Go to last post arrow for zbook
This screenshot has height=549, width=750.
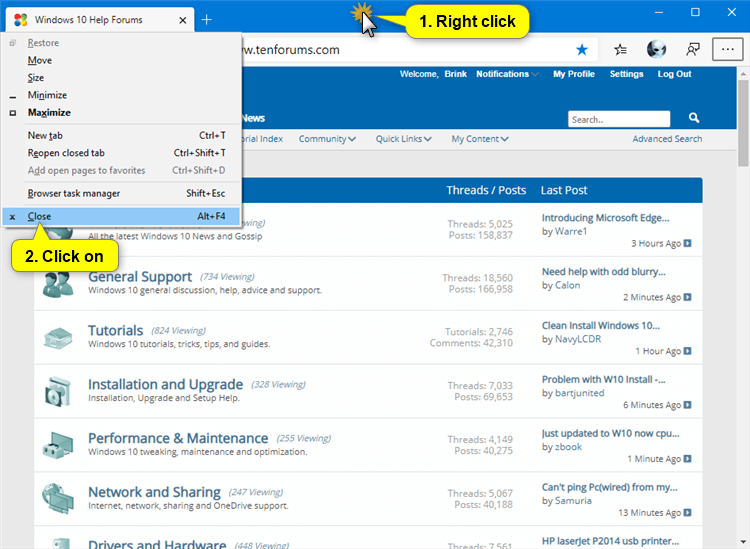[x=687, y=459]
